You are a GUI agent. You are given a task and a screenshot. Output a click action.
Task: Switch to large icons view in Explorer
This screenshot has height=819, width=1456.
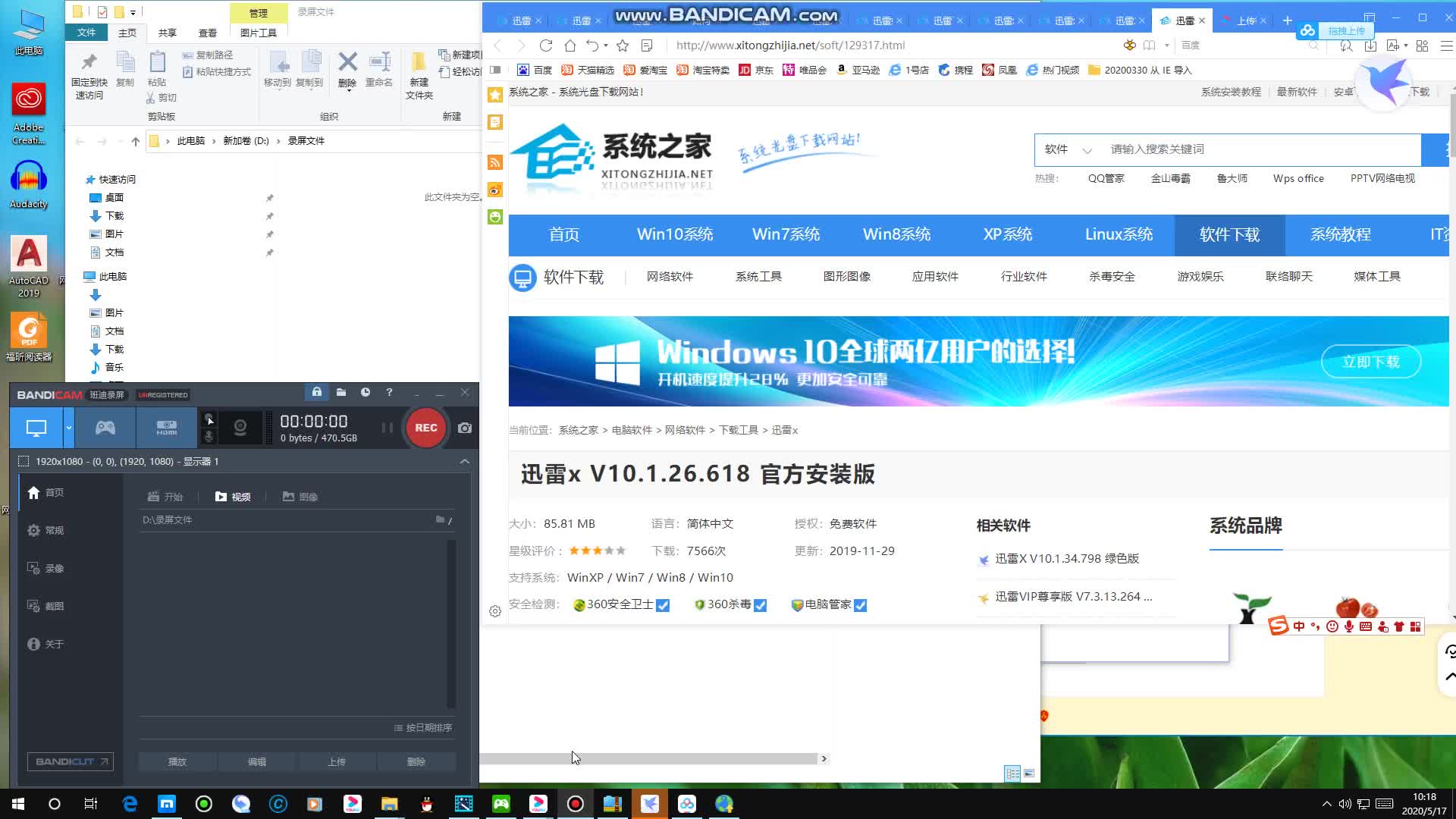1029,773
